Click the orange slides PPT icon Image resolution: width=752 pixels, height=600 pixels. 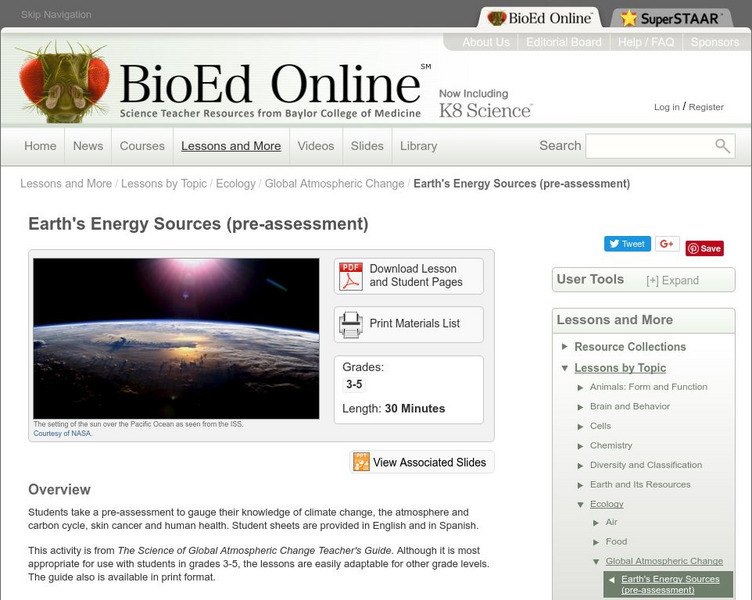(361, 462)
